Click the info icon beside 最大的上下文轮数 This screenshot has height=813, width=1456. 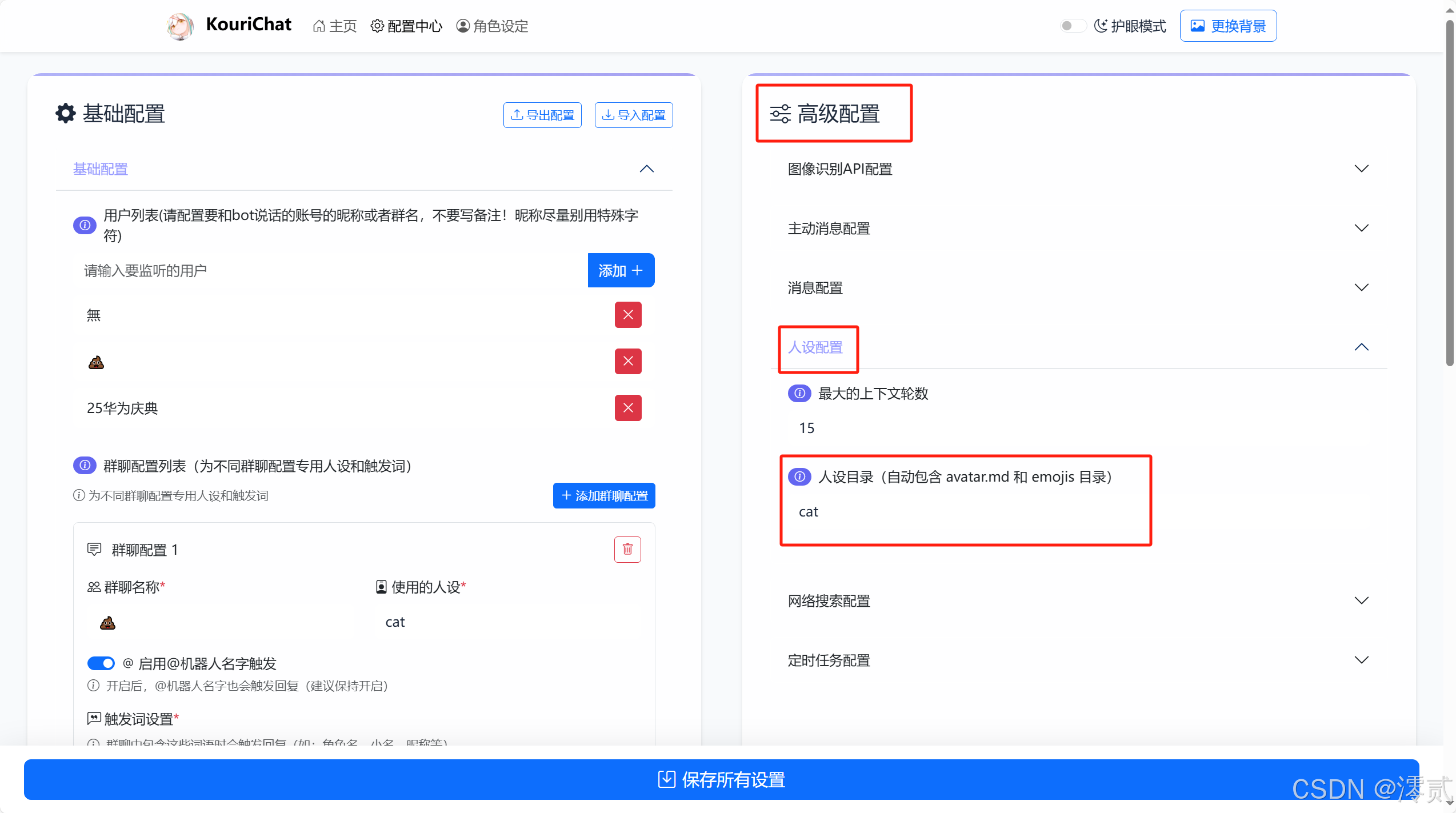(x=799, y=393)
